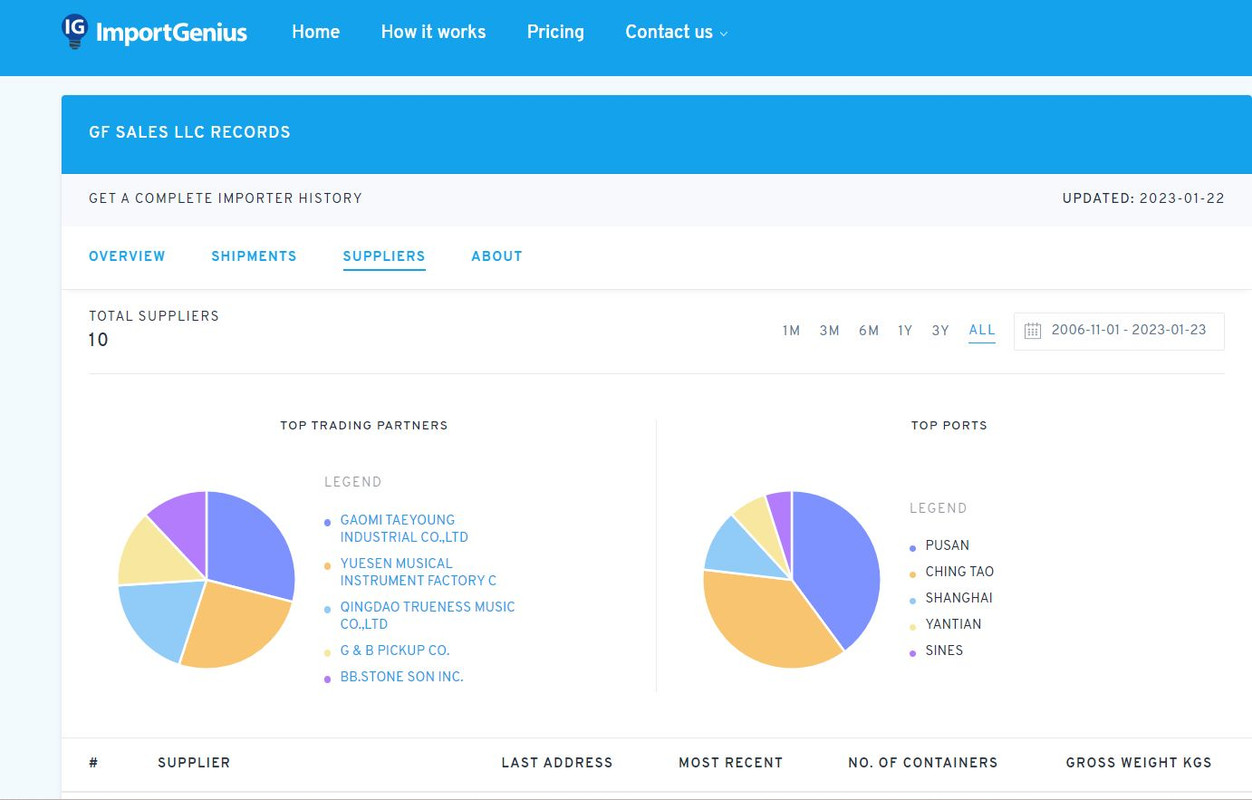1252x800 pixels.
Task: Open Gaomi Taeyoung Industrial Co.,Ltd supplier link
Action: (x=404, y=529)
